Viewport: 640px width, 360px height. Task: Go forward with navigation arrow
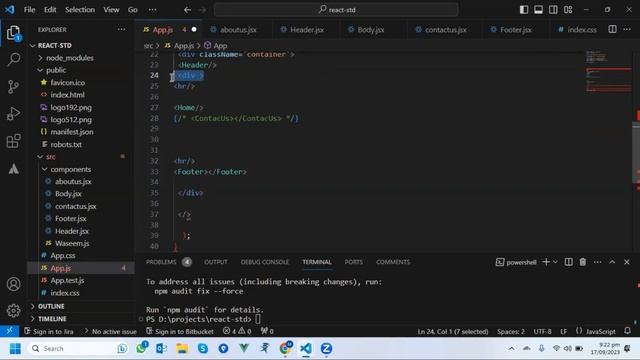tap(202, 10)
